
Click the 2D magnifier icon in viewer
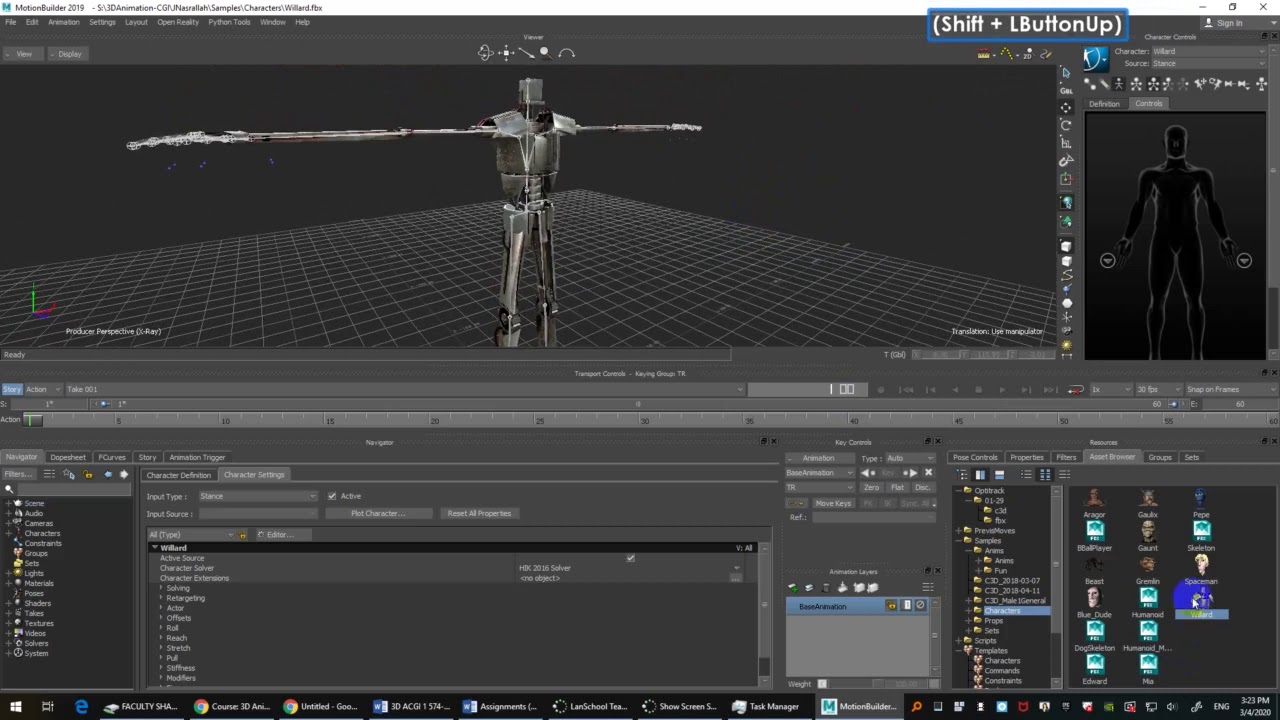[1027, 54]
